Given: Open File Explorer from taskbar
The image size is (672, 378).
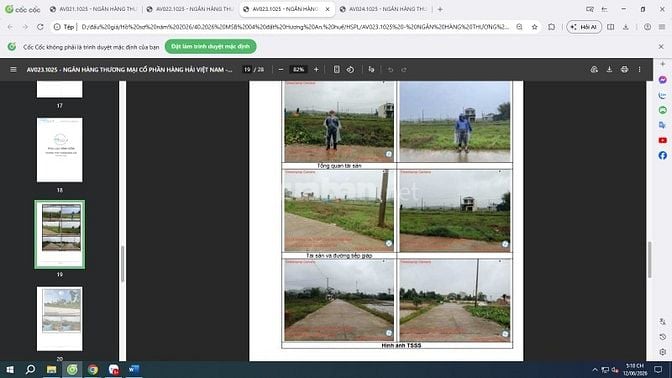Looking at the screenshot, I should [51, 369].
